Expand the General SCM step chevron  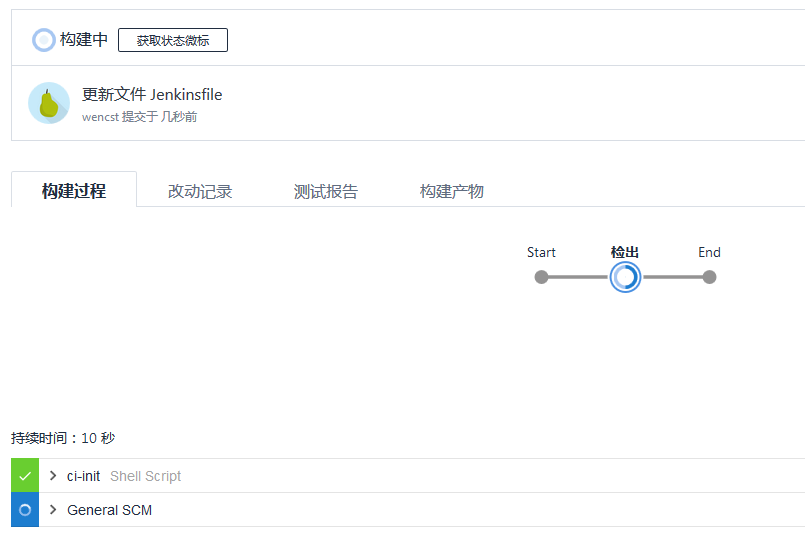[x=53, y=510]
